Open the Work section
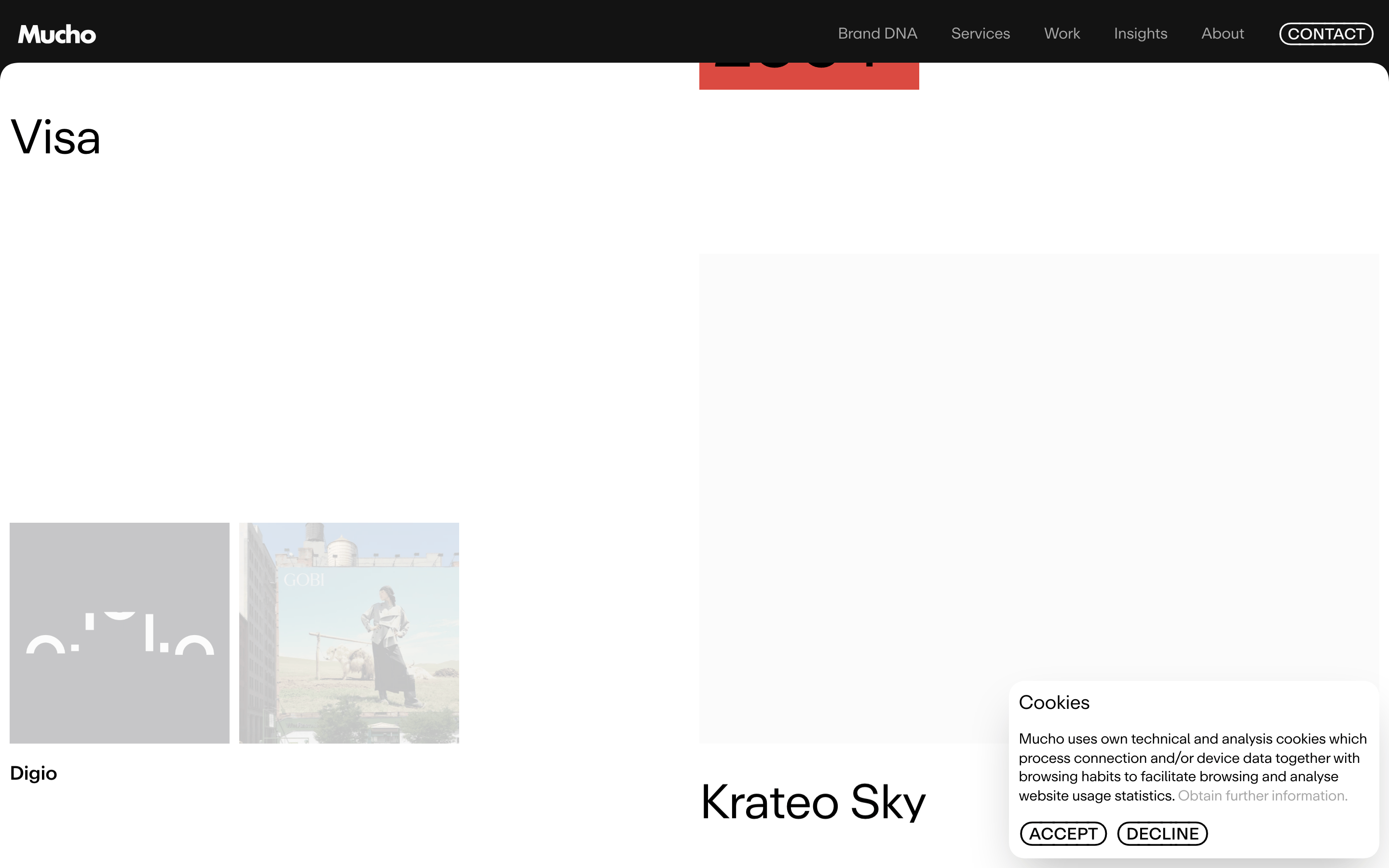Viewport: 1389px width, 868px height. [x=1062, y=34]
